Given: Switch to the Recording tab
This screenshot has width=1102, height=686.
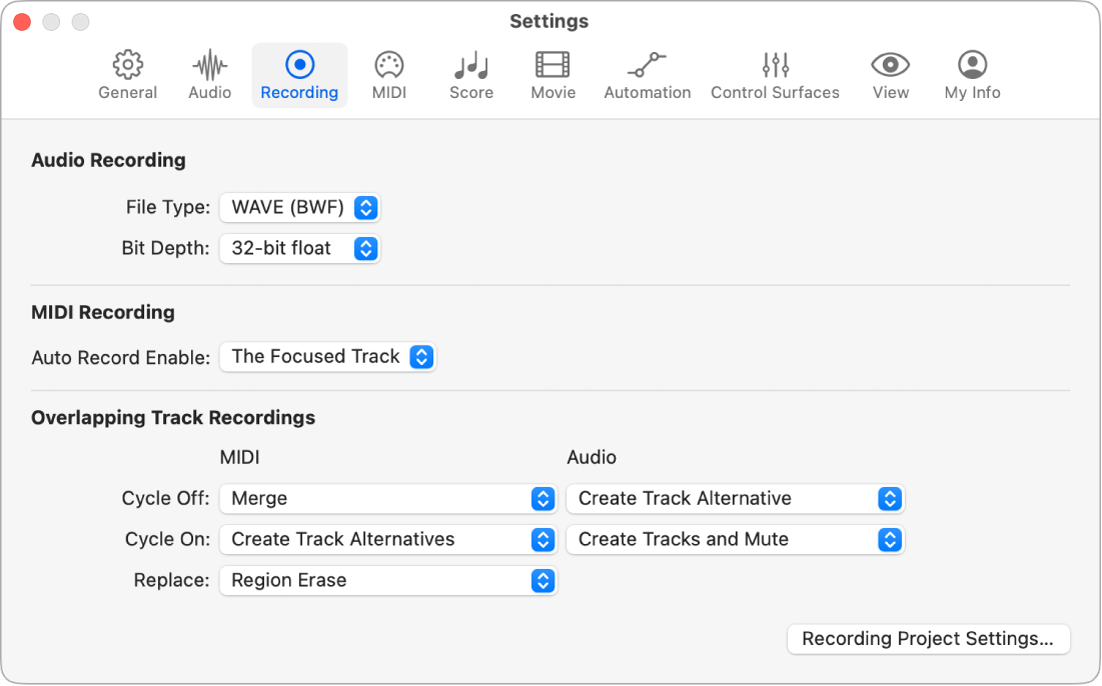Looking at the screenshot, I should [299, 74].
